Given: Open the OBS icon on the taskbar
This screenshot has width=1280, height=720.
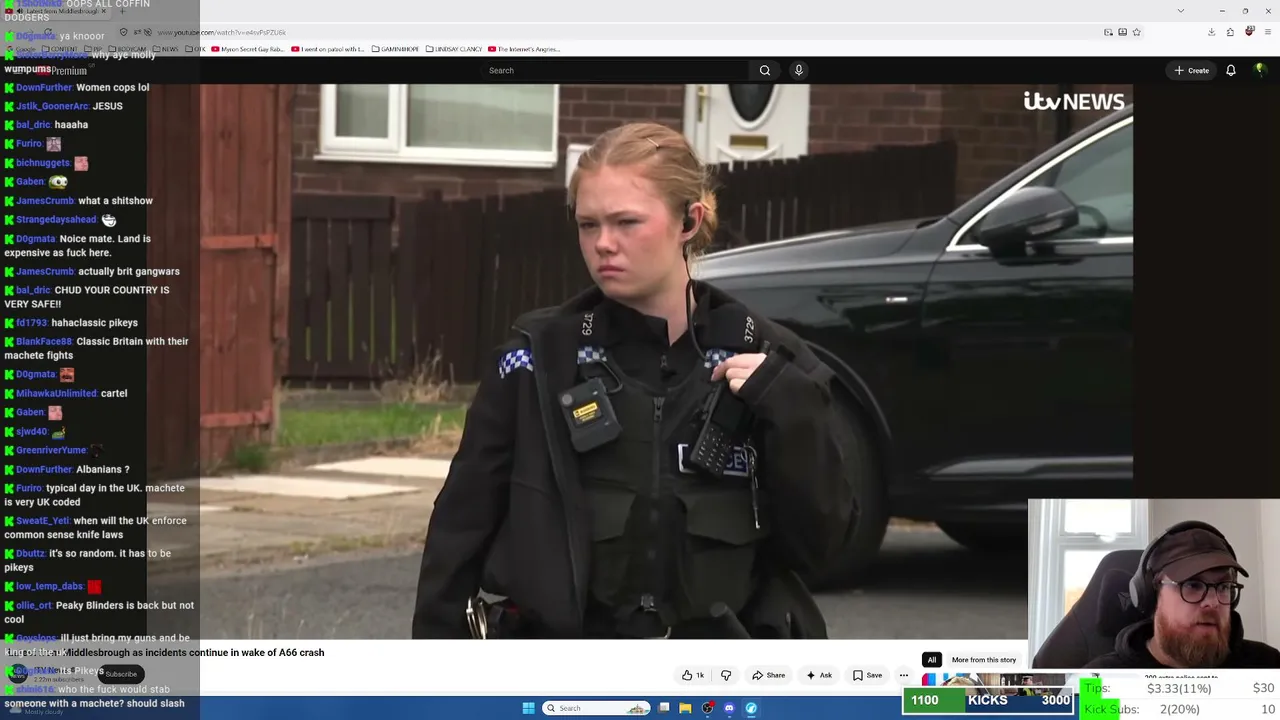Looking at the screenshot, I should click(707, 708).
